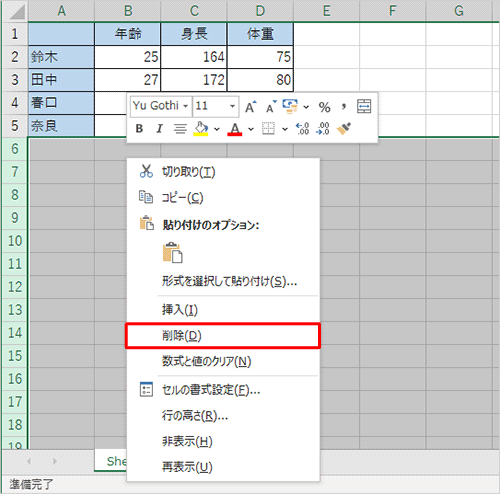The height and width of the screenshot is (494, 500).
Task: Apply comma style format
Action: pos(344,107)
